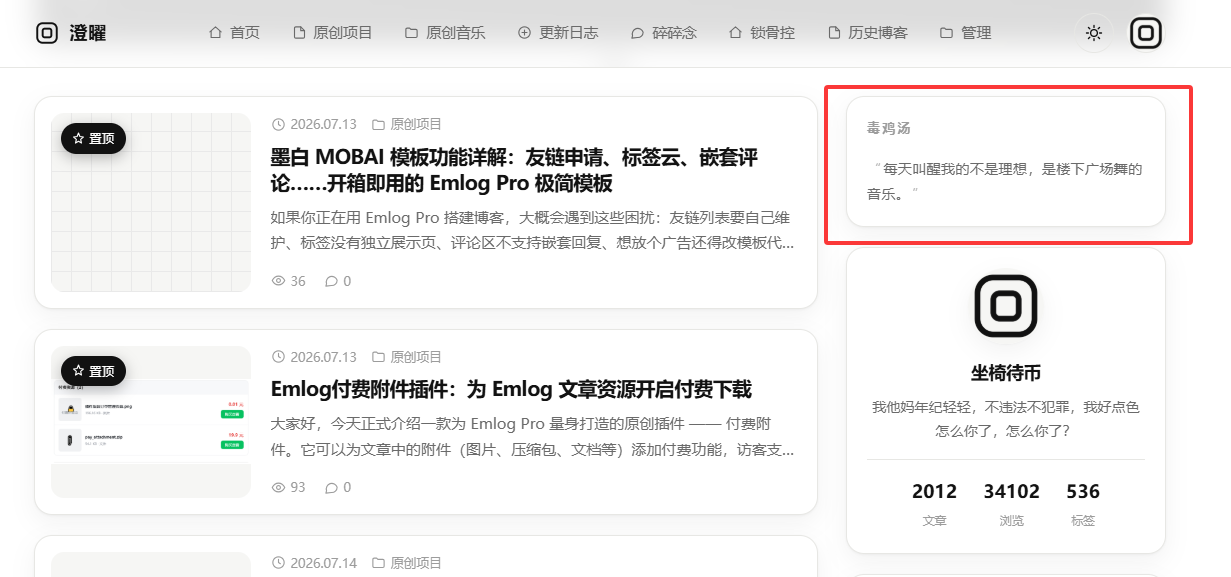Click the chat bubble icon beside 碎碎念
Screen dimensions: 1231x577
637,33
